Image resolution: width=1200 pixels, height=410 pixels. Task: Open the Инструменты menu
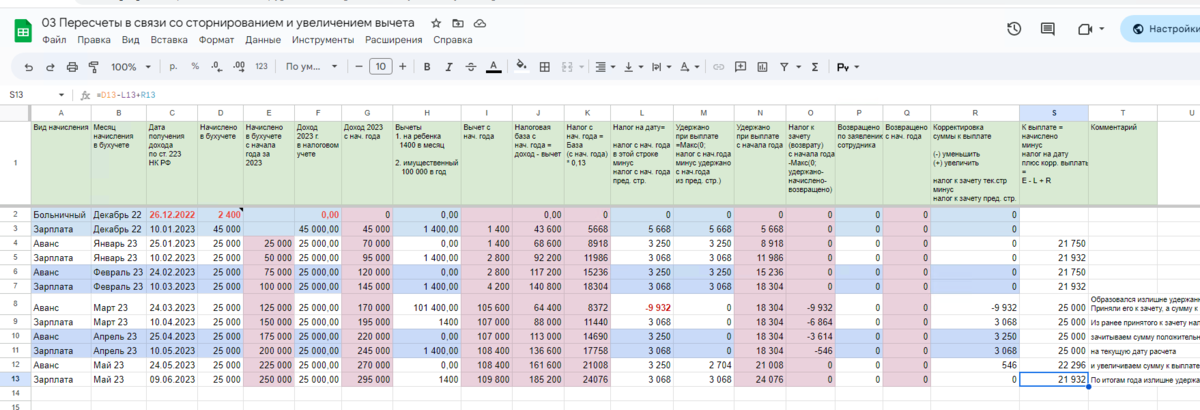323,41
